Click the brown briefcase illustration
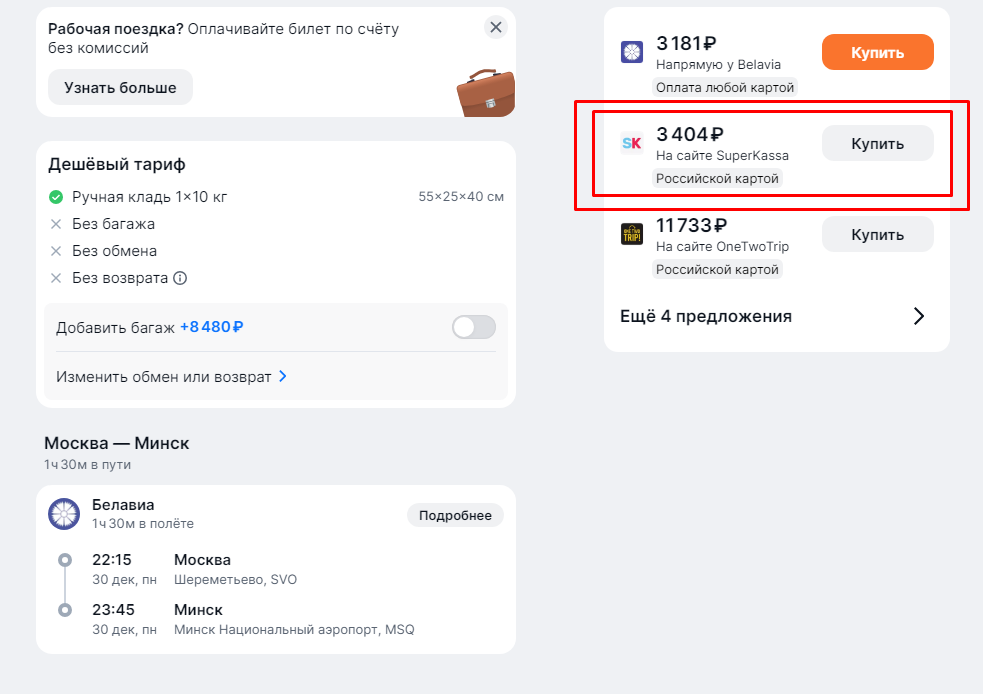The width and height of the screenshot is (983, 694). click(x=485, y=92)
